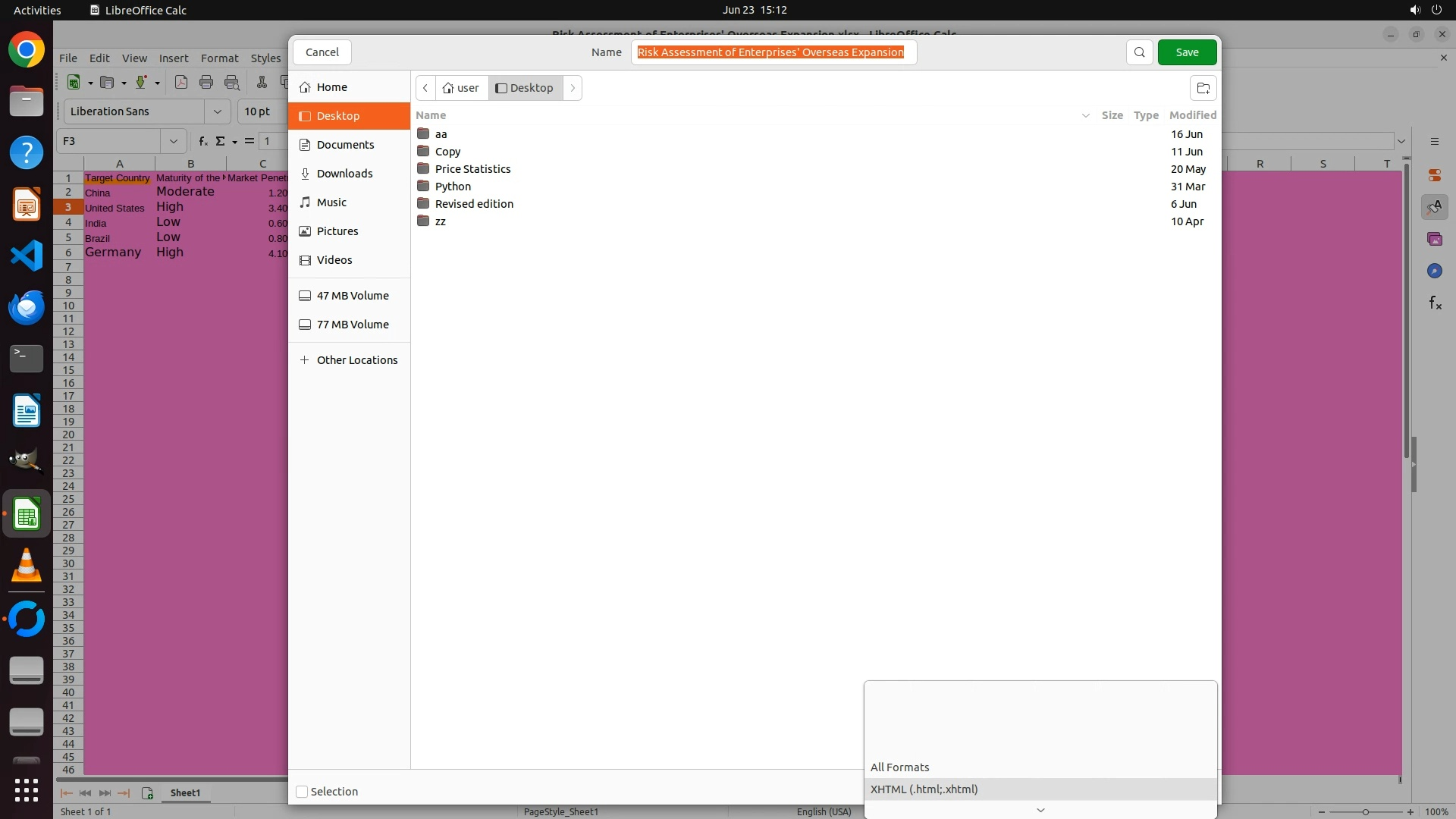Launch Google Chrome from the dock
Screen dimensions: 1456x819
(27, 51)
